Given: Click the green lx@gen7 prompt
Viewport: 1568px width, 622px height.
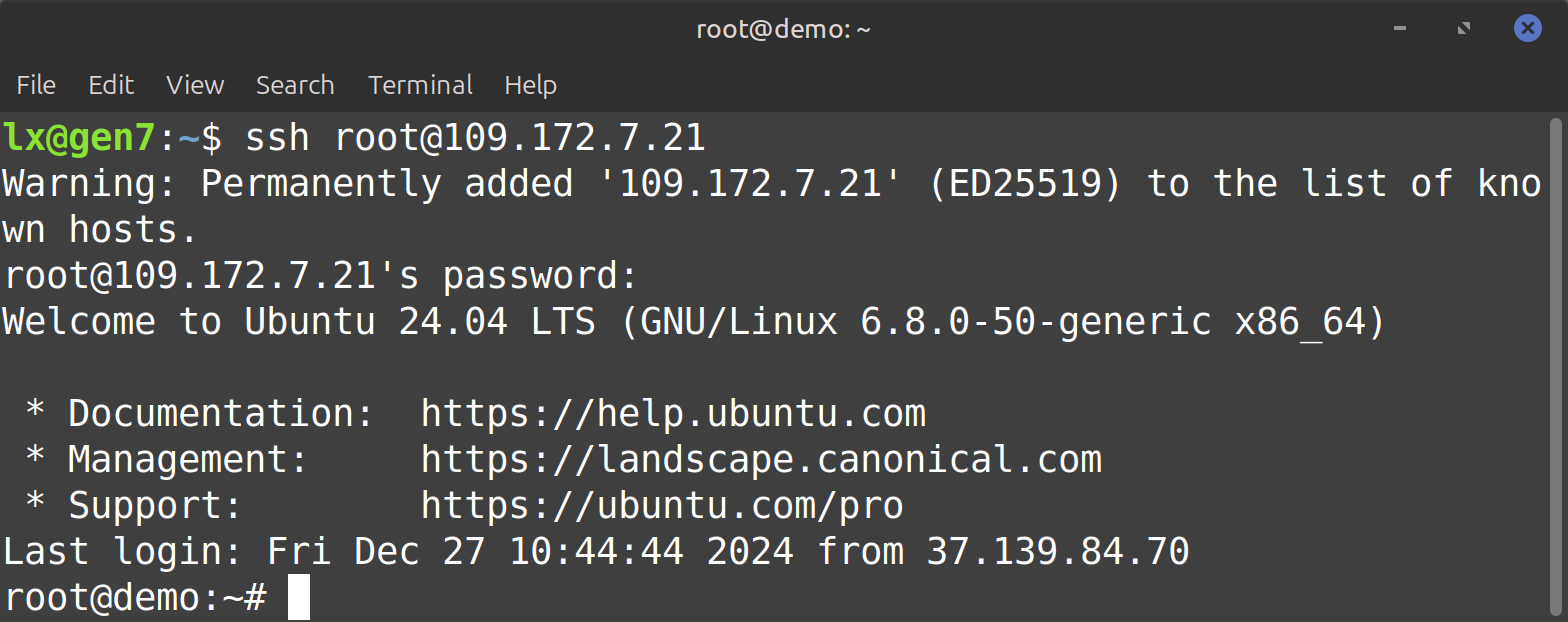Looking at the screenshot, I should pyautogui.click(x=80, y=138).
